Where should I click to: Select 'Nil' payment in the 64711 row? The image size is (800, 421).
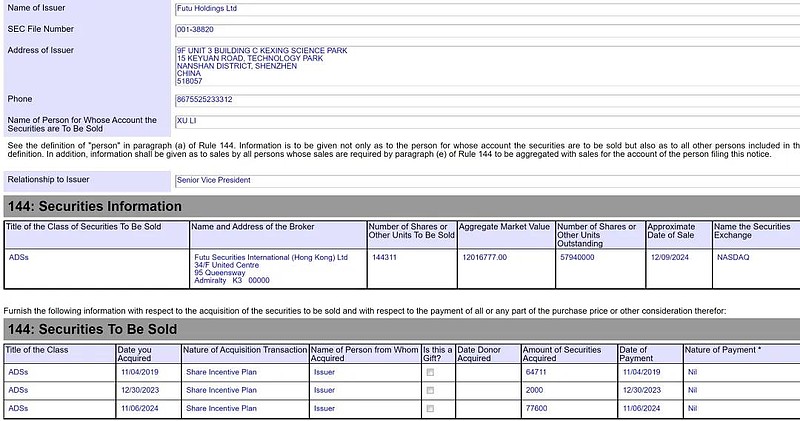tap(692, 372)
